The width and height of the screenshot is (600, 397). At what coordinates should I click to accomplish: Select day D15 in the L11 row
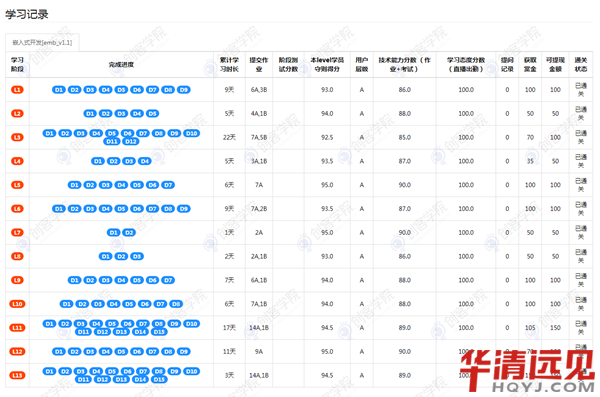point(159,332)
